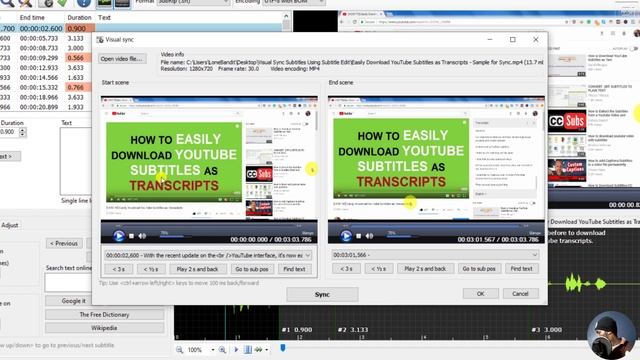Screen dimensions: 640x360
Task: Click the Duration spinner arrows
Action: [x=22, y=132]
